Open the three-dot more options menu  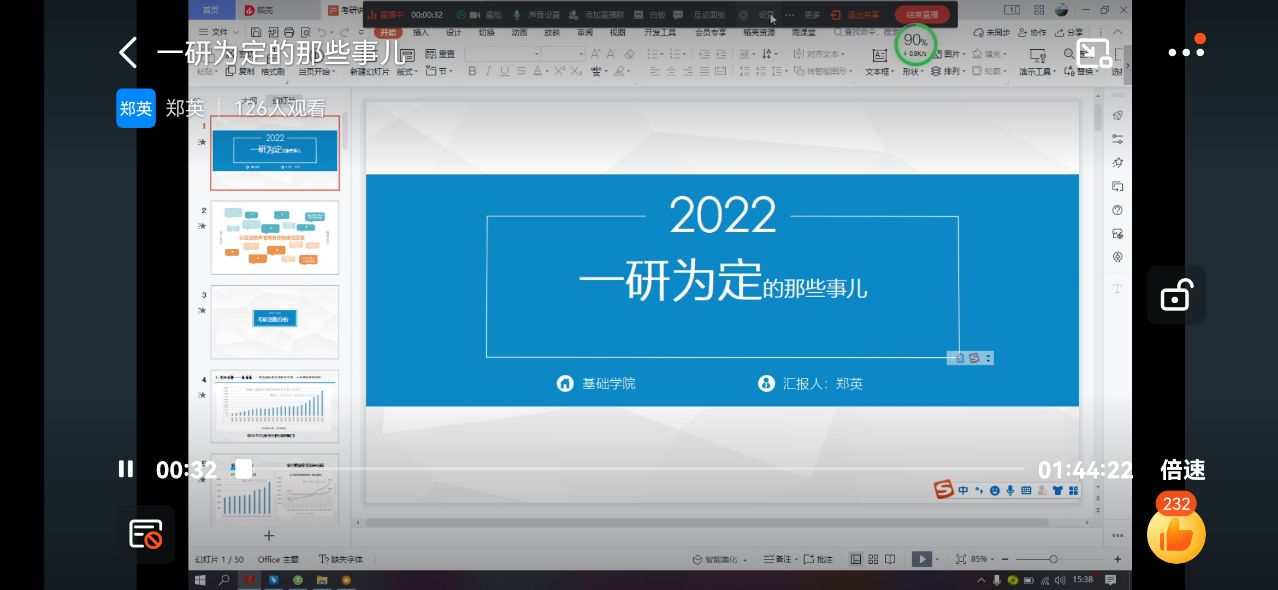tap(1185, 52)
